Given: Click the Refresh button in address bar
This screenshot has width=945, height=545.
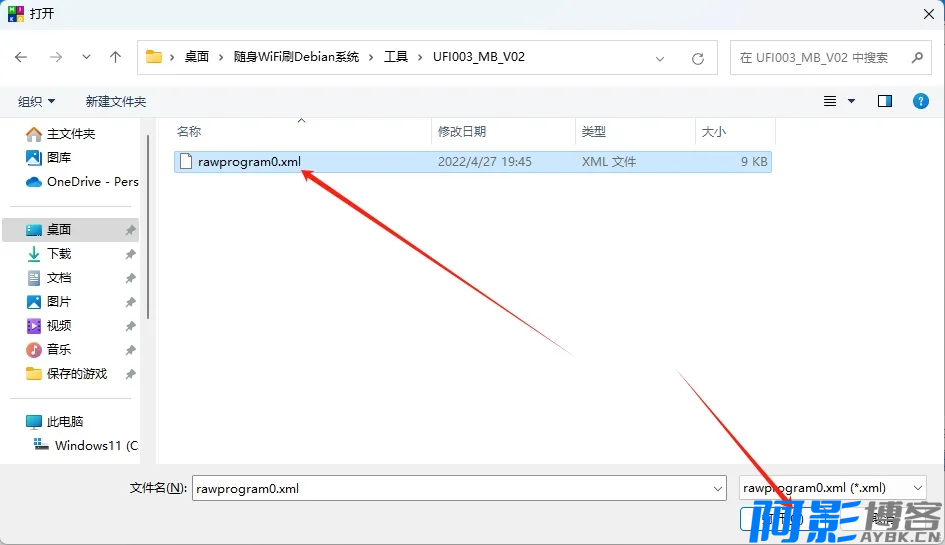Looking at the screenshot, I should [698, 58].
